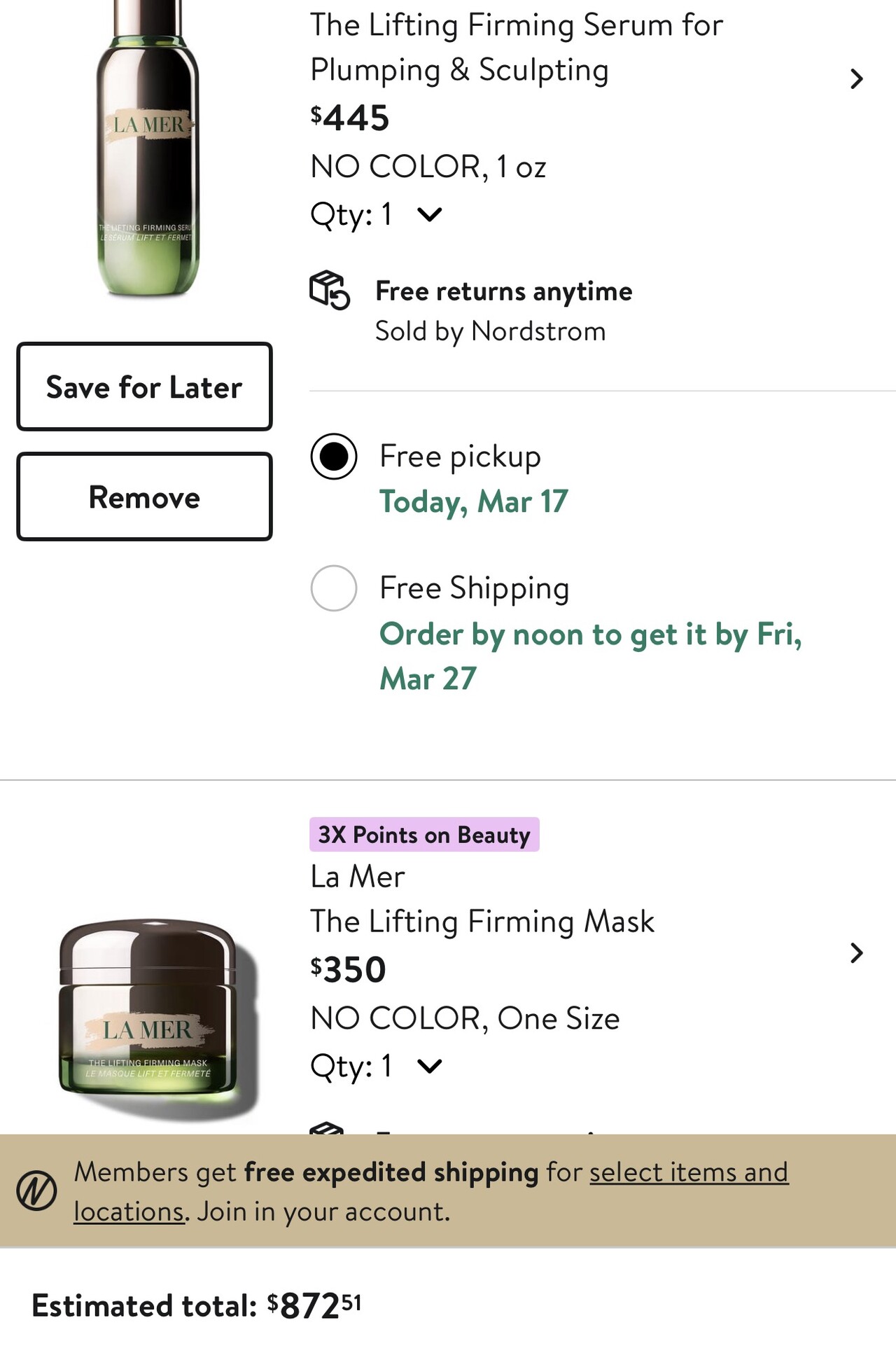
Task: Follow the "select items and locations" link
Action: pyautogui.click(x=689, y=1172)
